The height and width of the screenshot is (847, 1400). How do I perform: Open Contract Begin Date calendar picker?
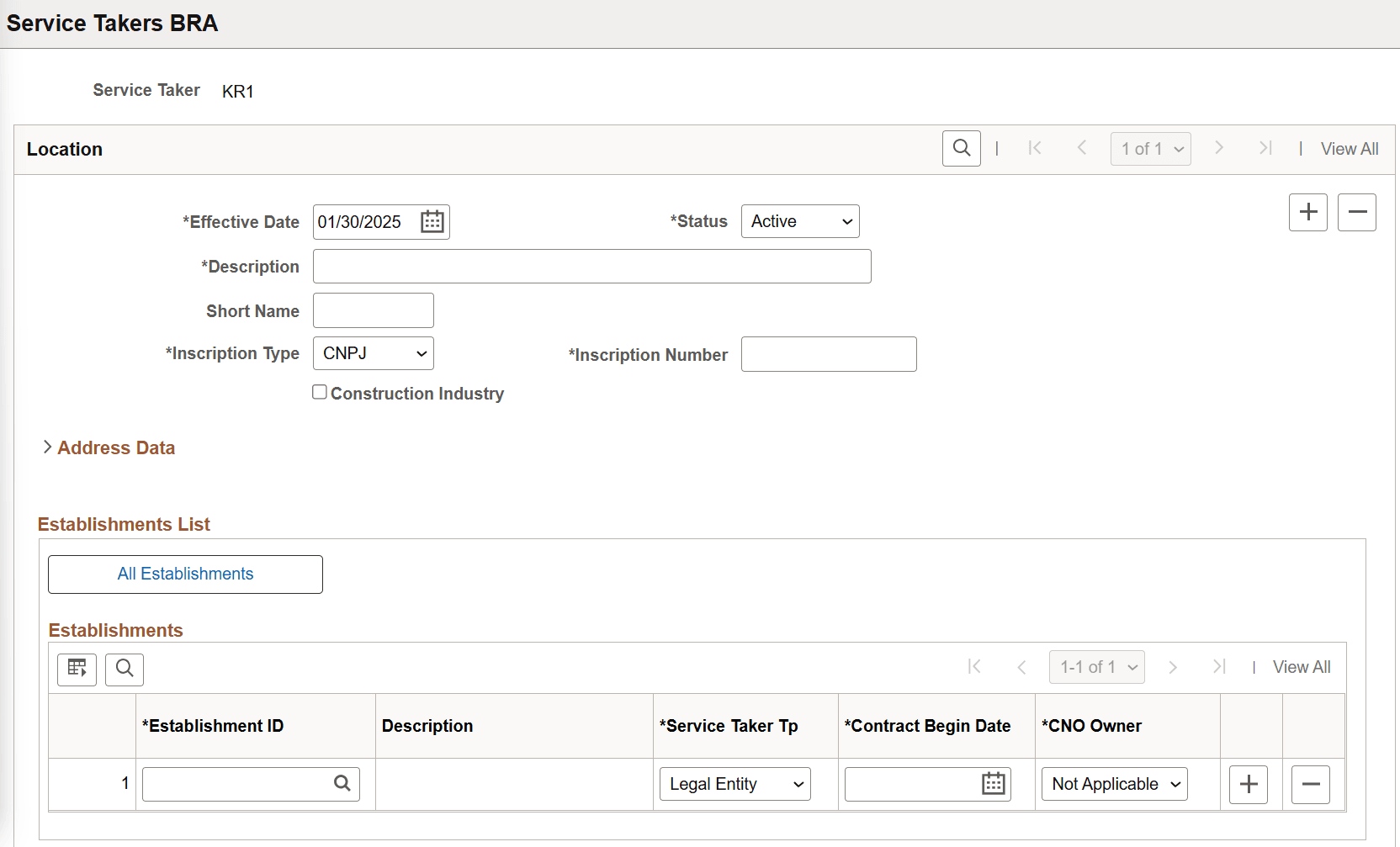[994, 784]
